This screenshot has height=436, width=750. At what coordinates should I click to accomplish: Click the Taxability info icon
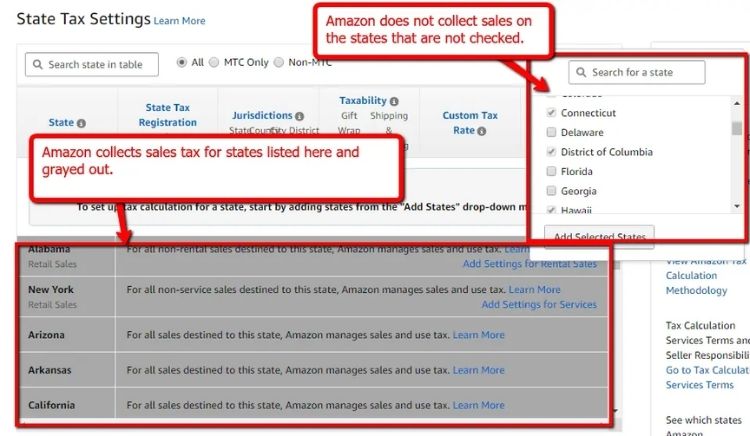(x=394, y=101)
